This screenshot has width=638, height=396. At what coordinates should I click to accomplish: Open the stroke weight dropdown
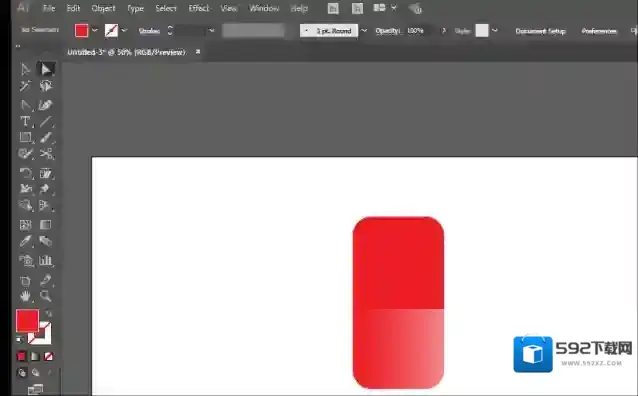(211, 31)
